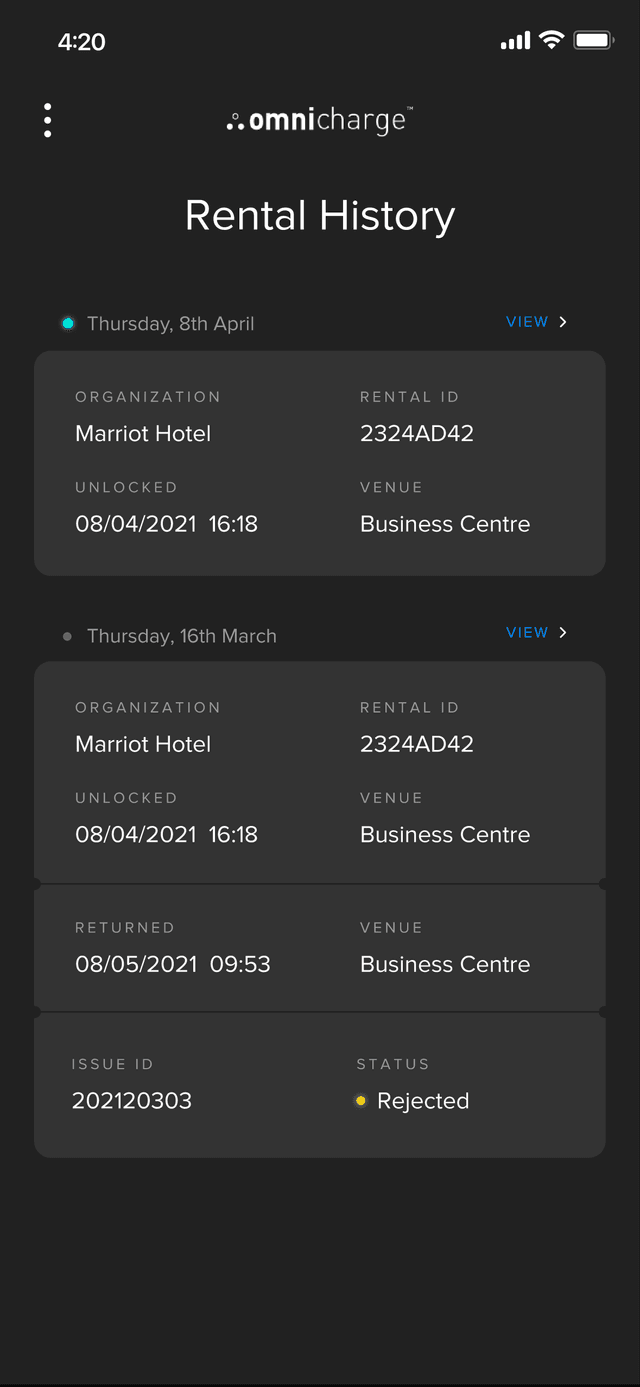Tap the battery status bar icon
The width and height of the screenshot is (640, 1387).
(x=593, y=40)
